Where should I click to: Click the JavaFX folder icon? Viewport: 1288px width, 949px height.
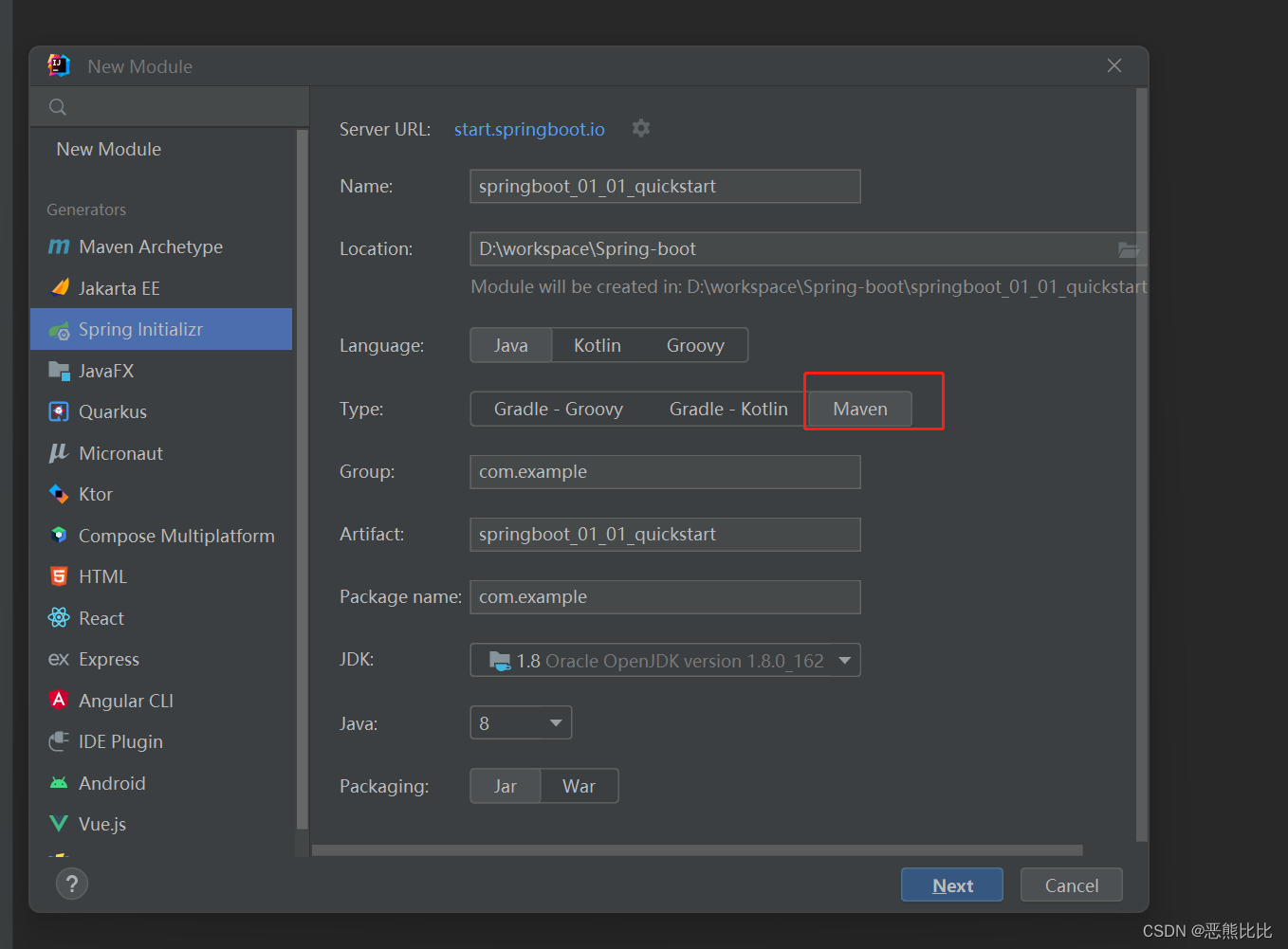tap(59, 371)
